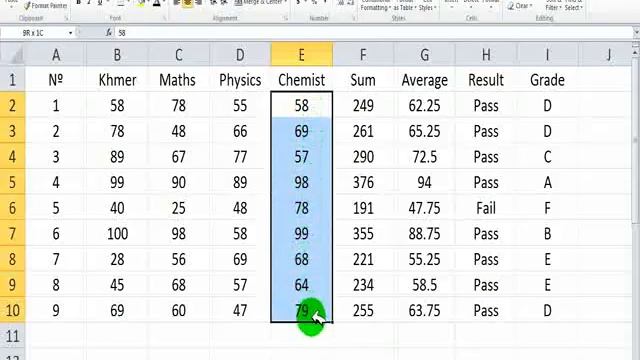This screenshot has width=640, height=360.
Task: Open the Clear eraser menu in Editing
Action: coord(520,6)
